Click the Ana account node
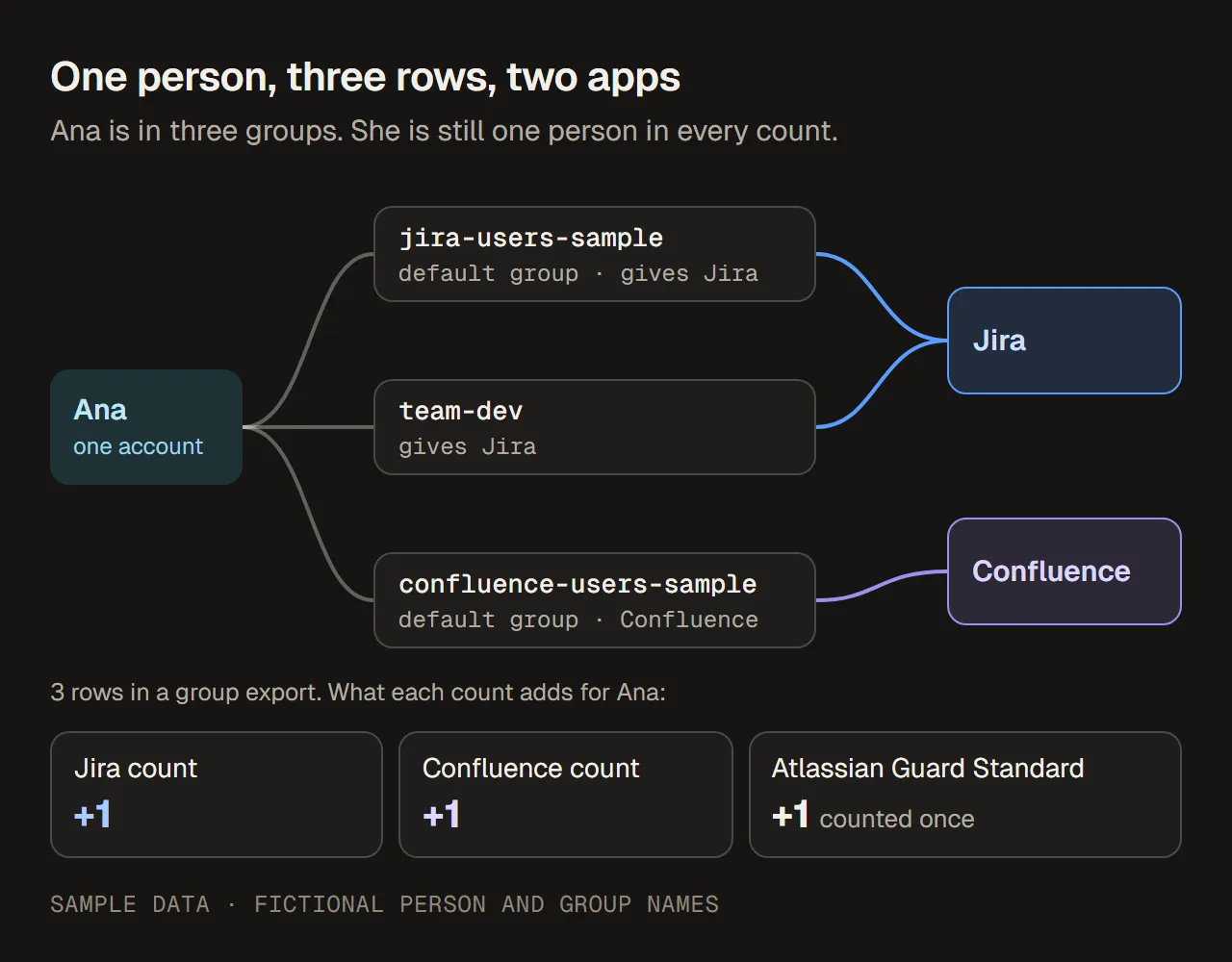 [146, 427]
